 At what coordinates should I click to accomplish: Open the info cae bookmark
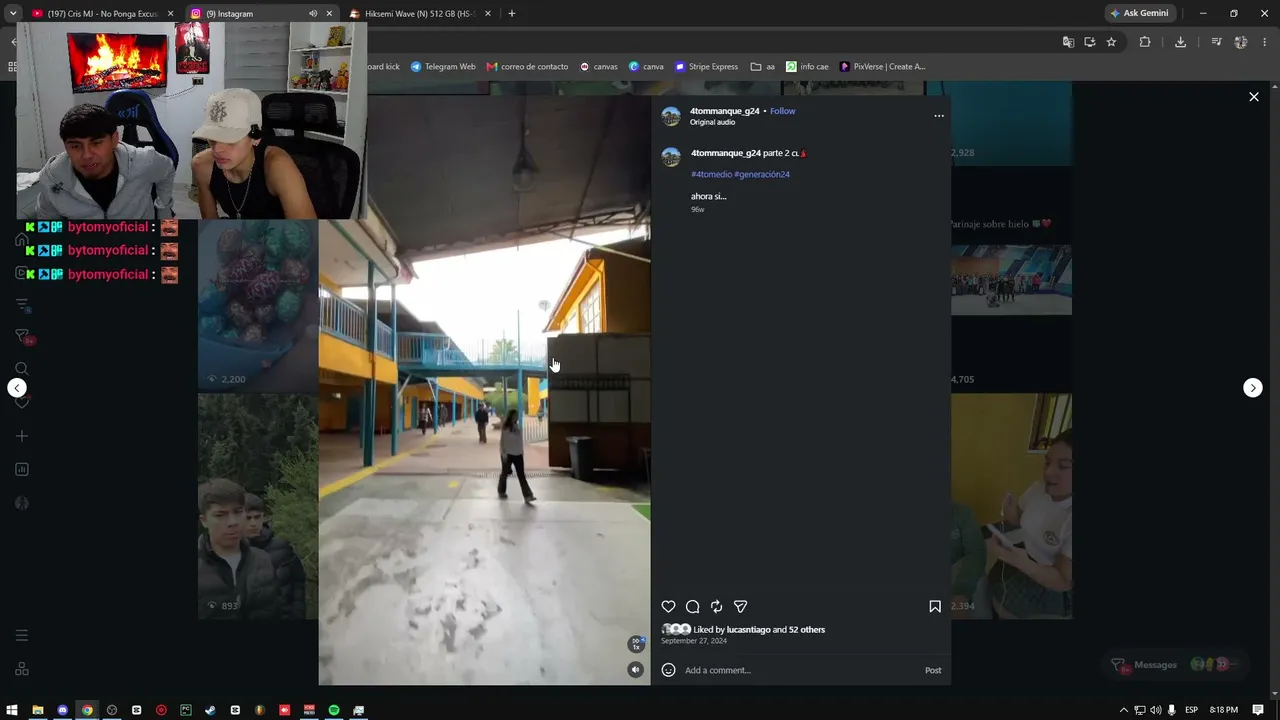point(807,67)
